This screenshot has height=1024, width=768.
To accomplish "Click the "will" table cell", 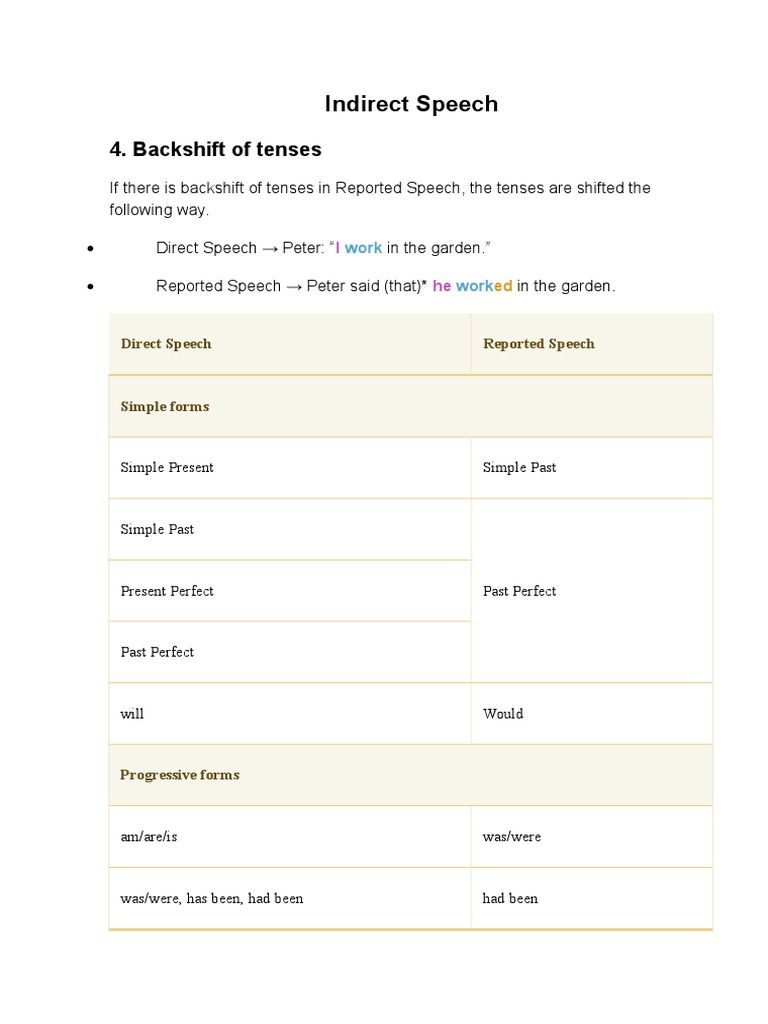I will [x=132, y=714].
